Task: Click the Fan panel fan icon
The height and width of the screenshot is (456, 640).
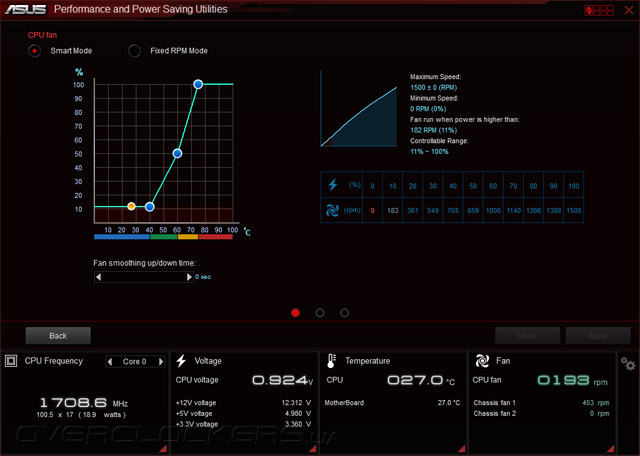Action: tap(482, 361)
